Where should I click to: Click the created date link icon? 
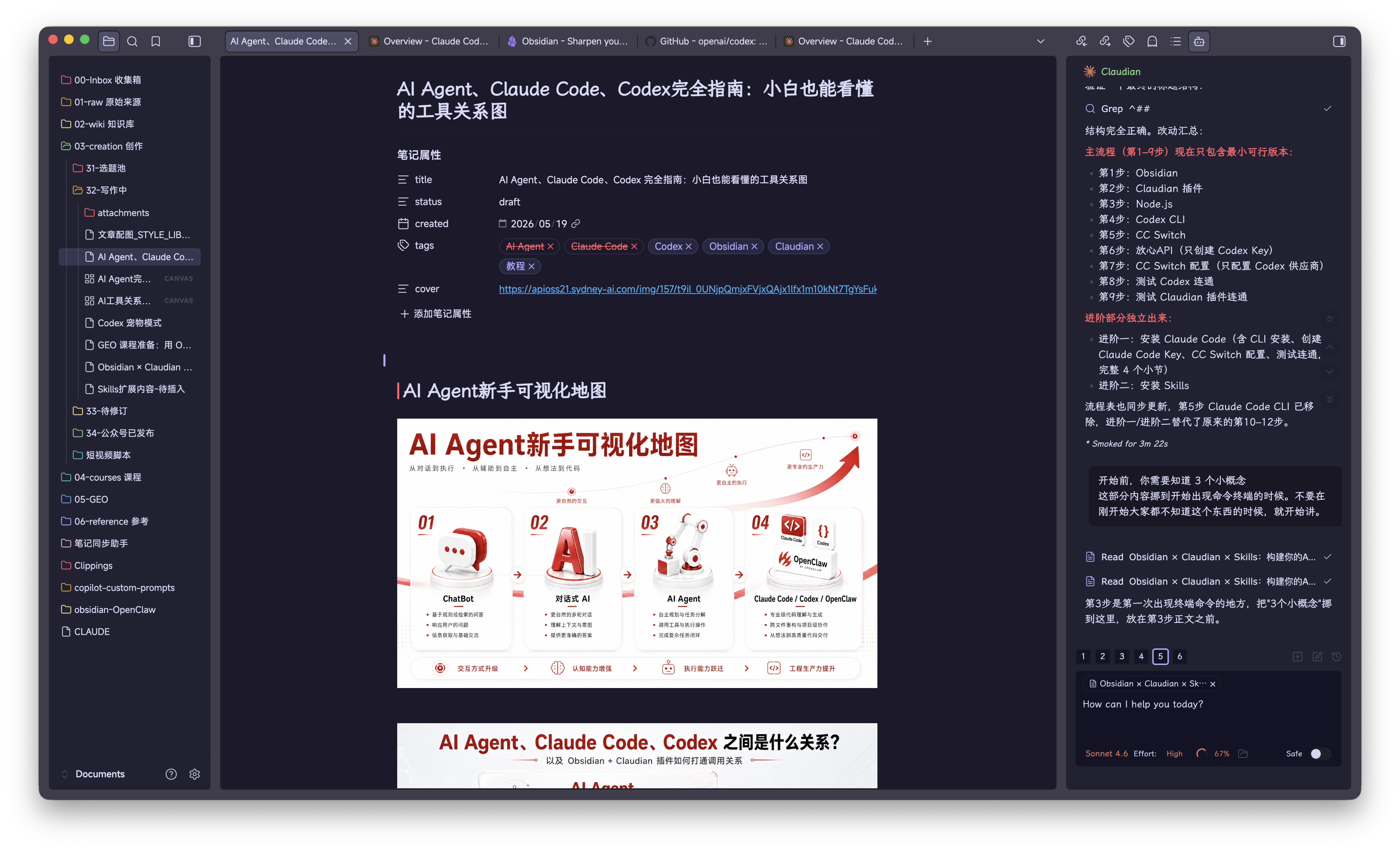(576, 223)
